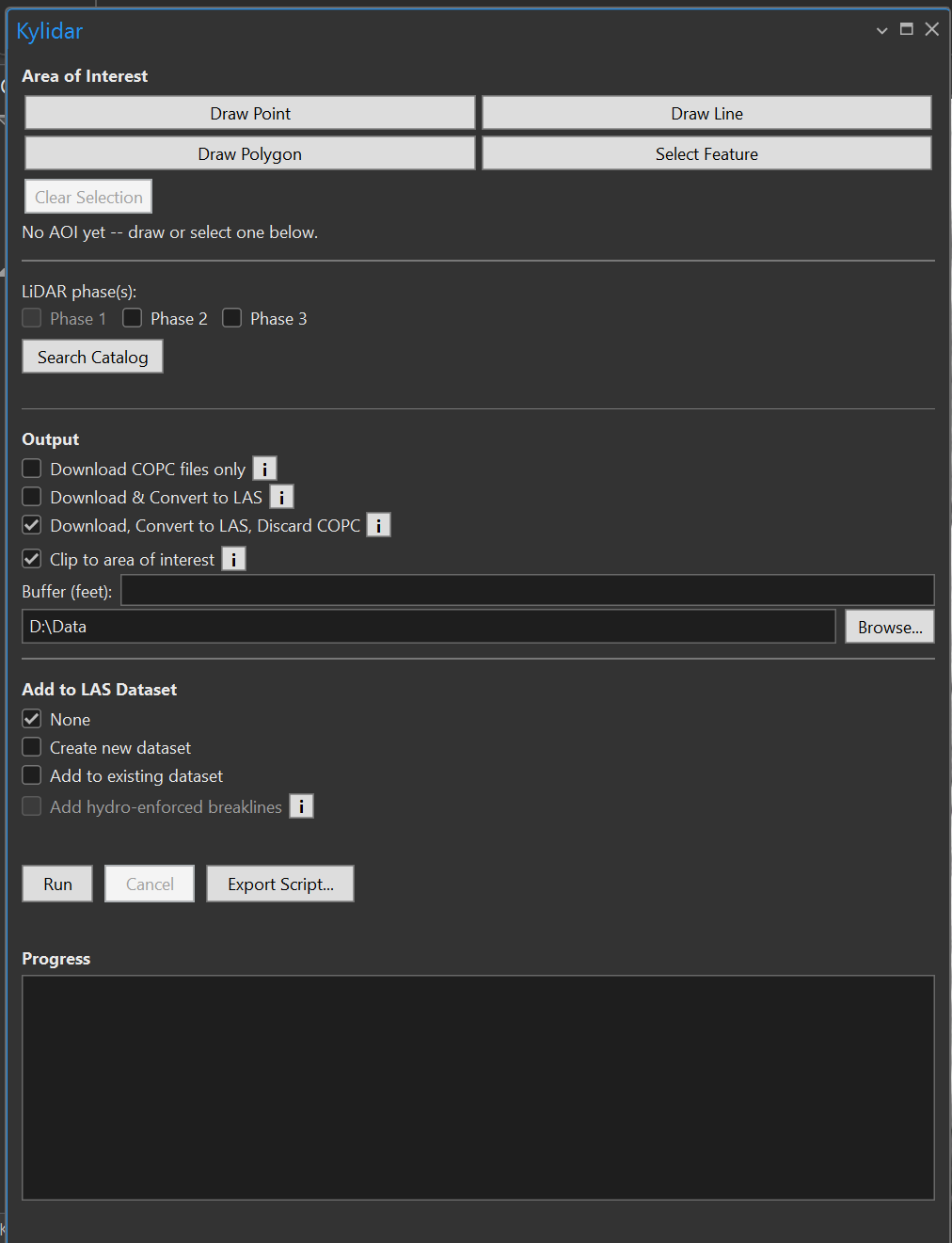
Task: Click the Draw Line button
Action: (706, 113)
